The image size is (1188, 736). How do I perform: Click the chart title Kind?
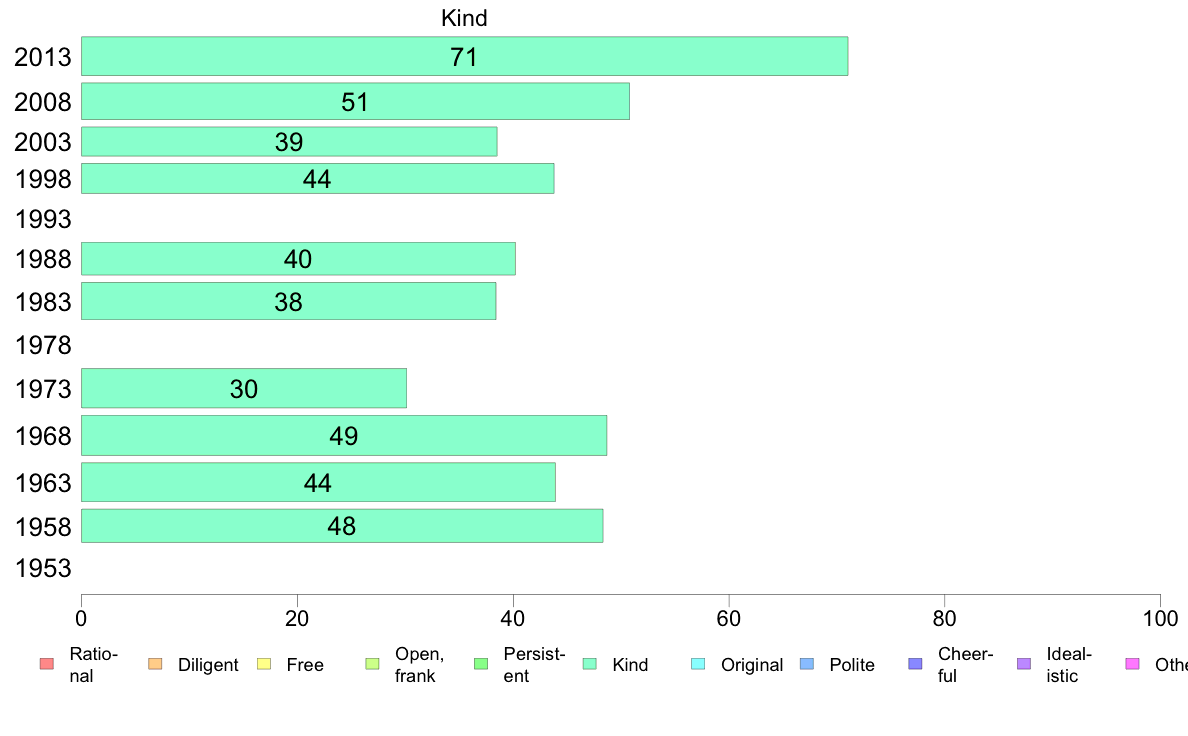coord(464,17)
